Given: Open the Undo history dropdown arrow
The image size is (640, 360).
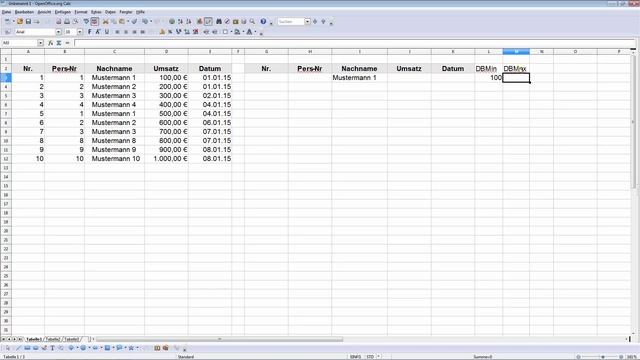Looking at the screenshot, I should coord(151,21).
